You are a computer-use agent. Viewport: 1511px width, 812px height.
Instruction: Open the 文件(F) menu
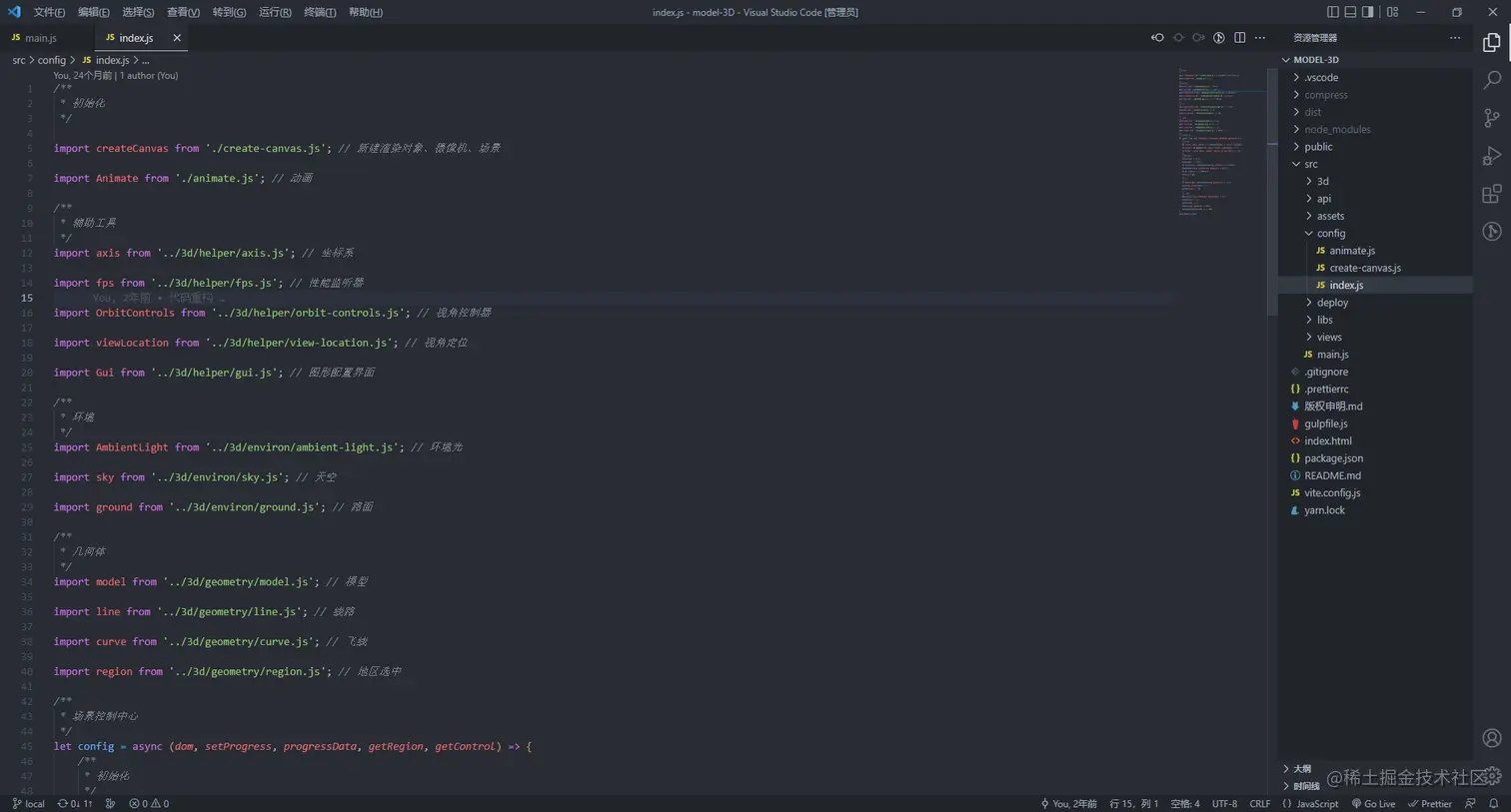click(x=49, y=12)
